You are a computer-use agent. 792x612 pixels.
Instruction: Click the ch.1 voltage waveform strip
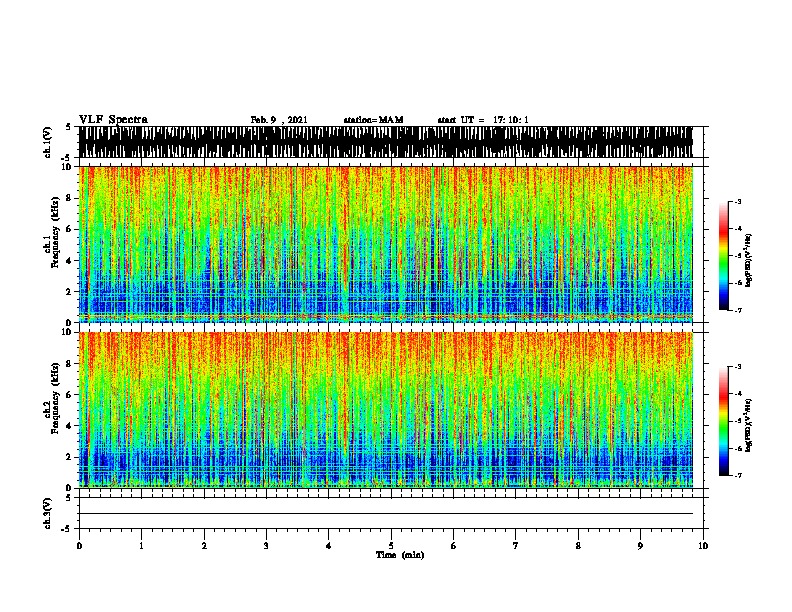pos(386,142)
